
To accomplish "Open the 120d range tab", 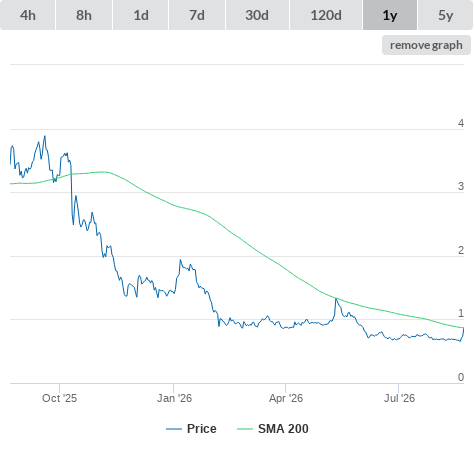I will 326,15.
